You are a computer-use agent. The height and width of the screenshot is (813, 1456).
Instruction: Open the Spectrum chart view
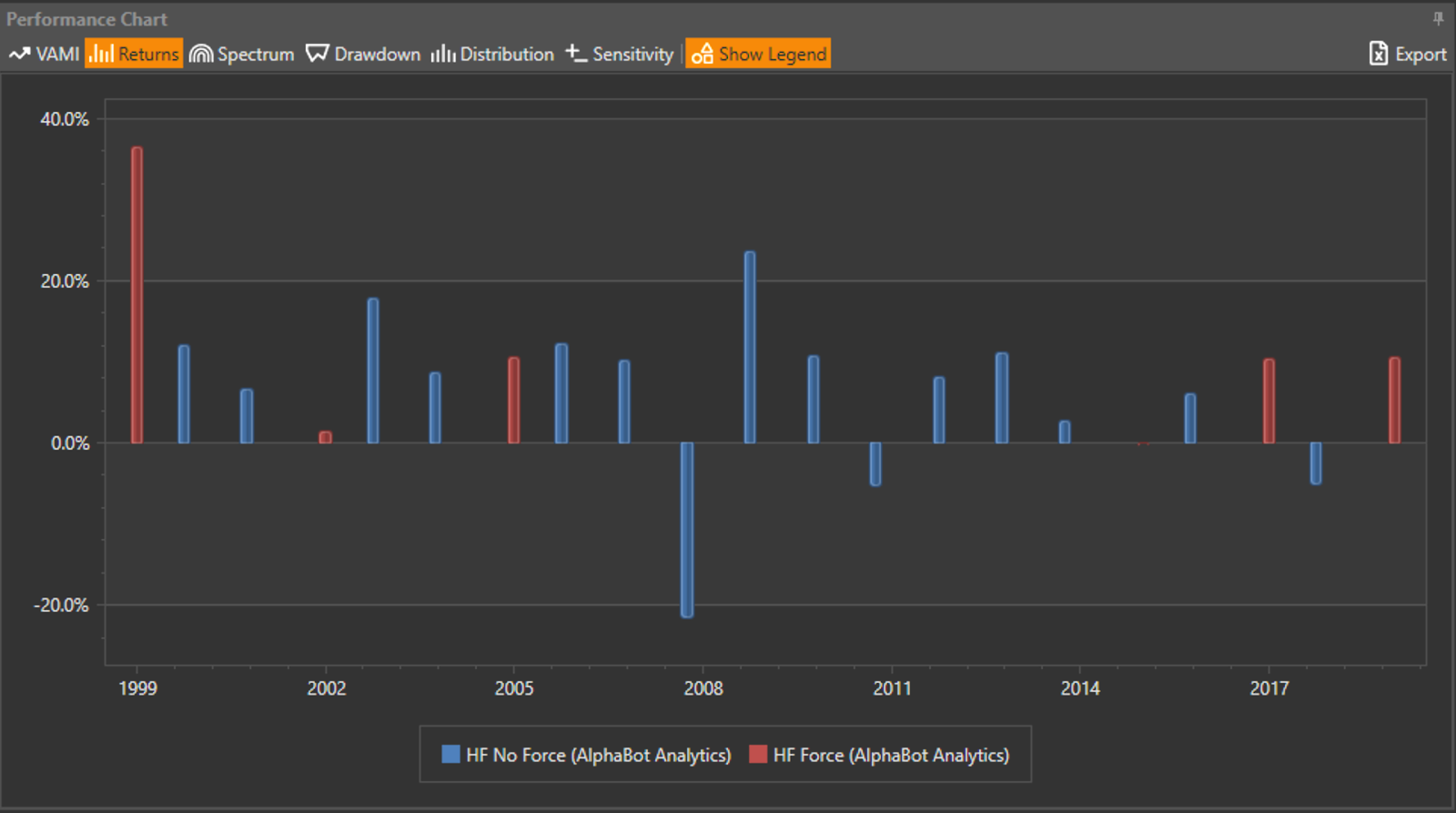(x=242, y=54)
